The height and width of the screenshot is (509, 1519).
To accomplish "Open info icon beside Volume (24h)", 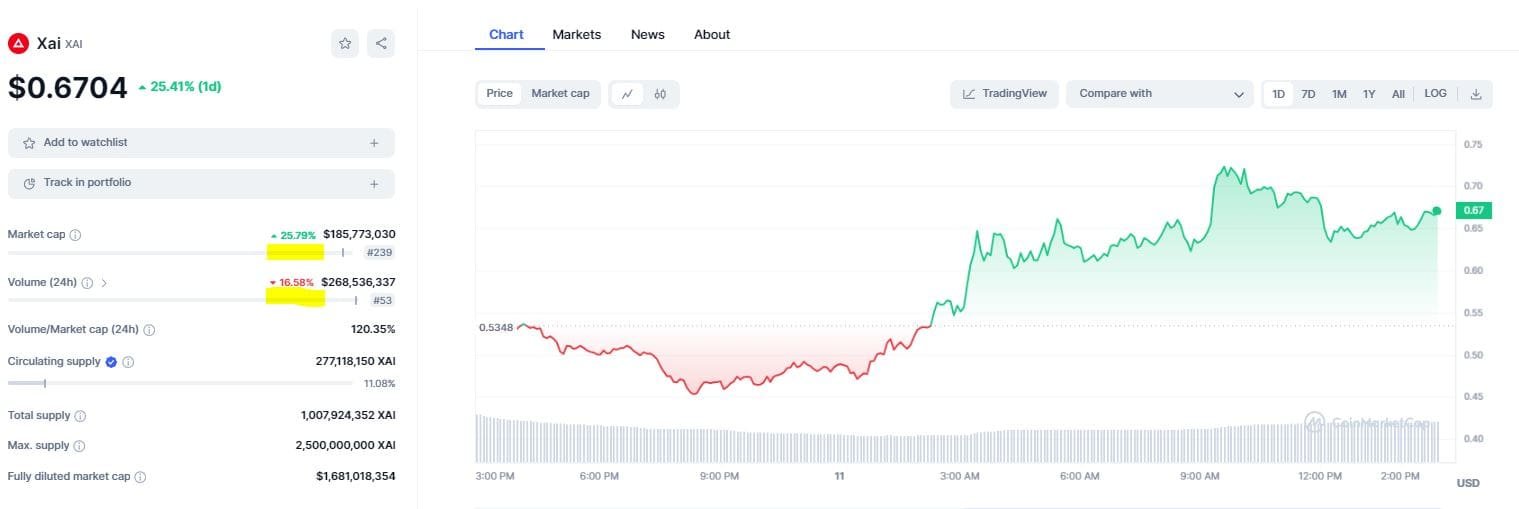I will pos(87,283).
